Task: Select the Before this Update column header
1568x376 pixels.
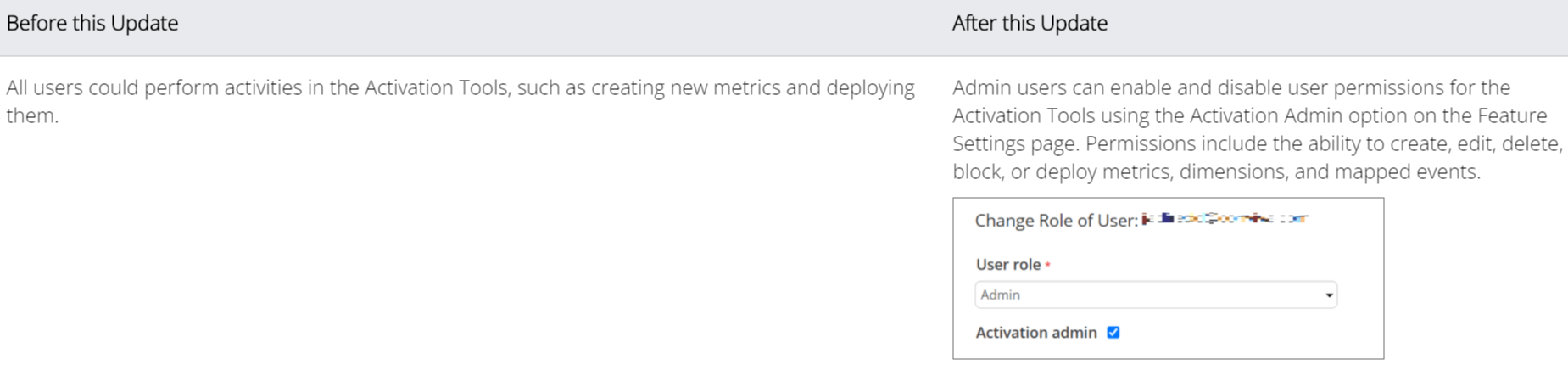Action: pyautogui.click(x=92, y=24)
